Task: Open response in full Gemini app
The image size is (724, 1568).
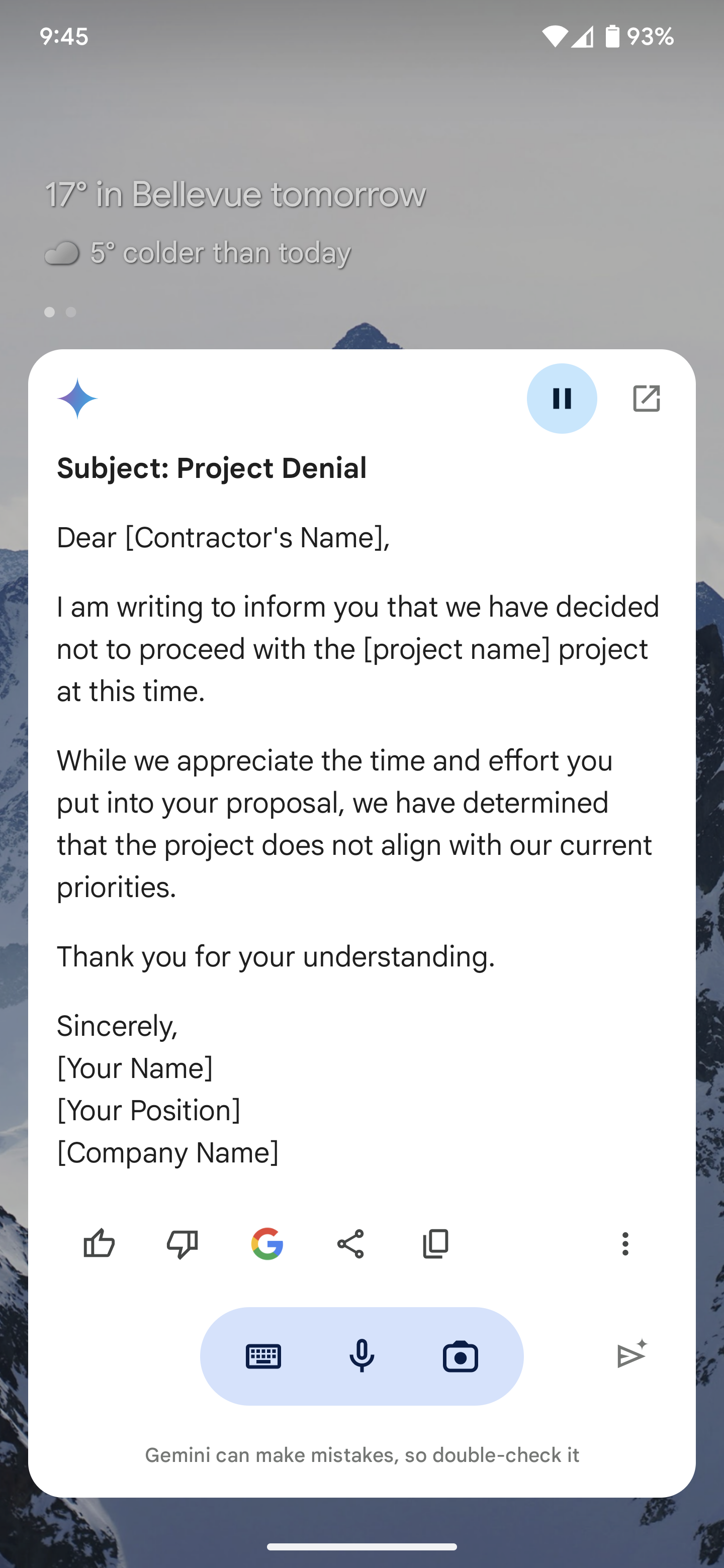Action: [646, 399]
